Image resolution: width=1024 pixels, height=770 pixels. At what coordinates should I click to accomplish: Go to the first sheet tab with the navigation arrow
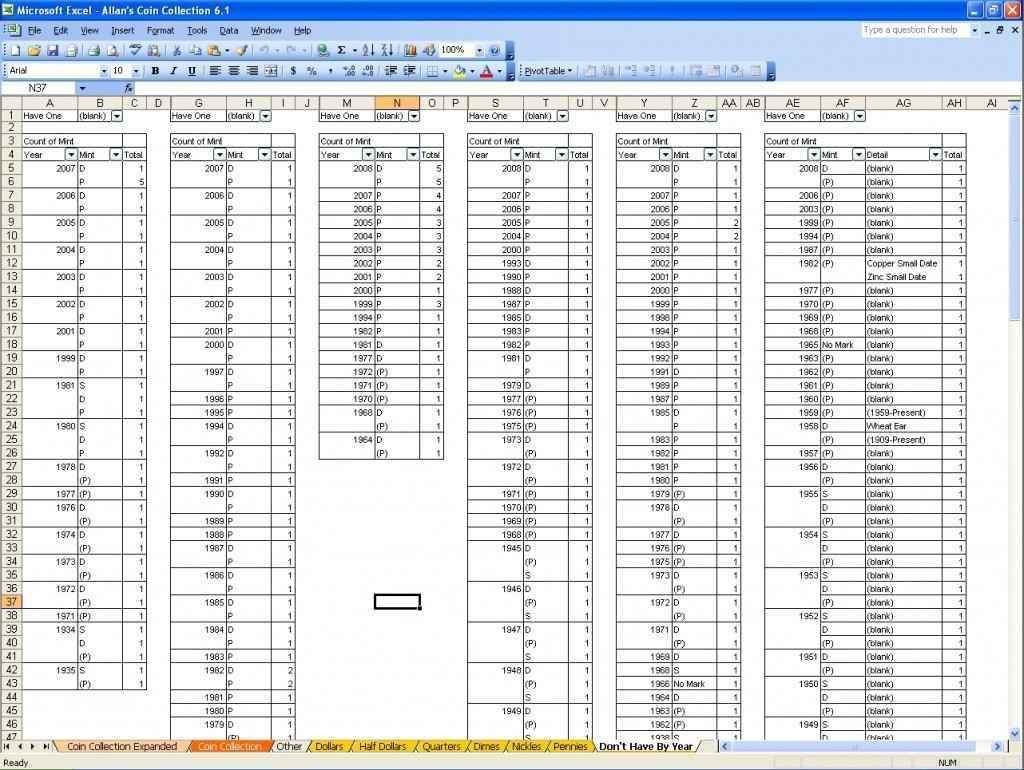[x=7, y=746]
